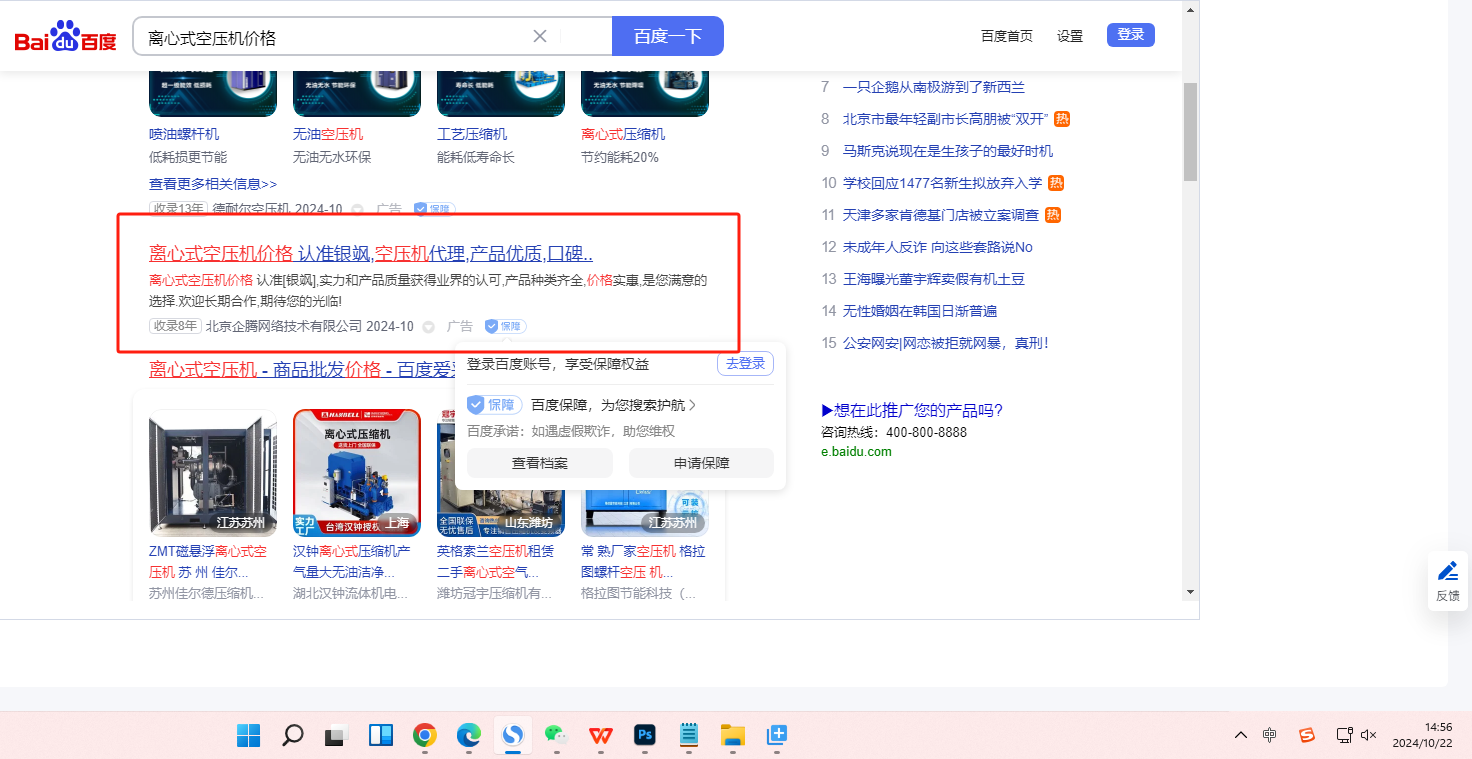Viewport: 1472px width, 759px height.
Task: Clear the search box with X icon
Action: coord(540,36)
